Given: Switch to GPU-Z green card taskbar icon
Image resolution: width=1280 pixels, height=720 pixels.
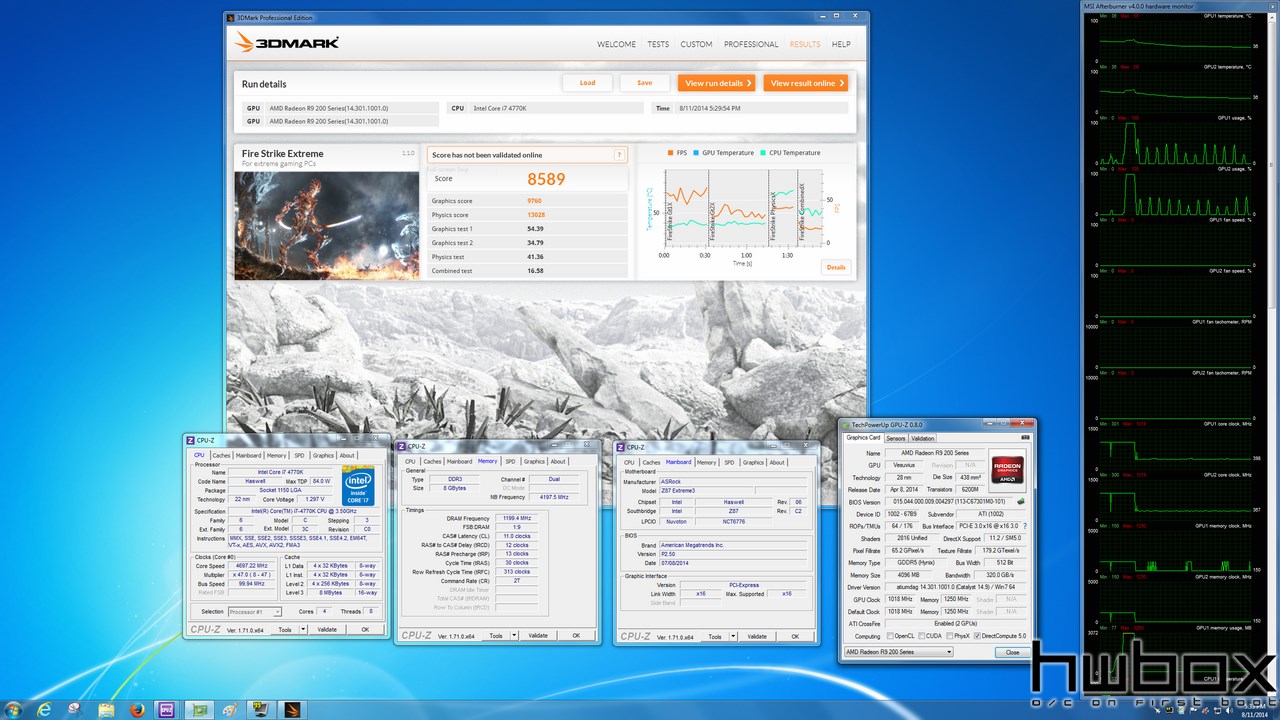Looking at the screenshot, I should click(199, 709).
